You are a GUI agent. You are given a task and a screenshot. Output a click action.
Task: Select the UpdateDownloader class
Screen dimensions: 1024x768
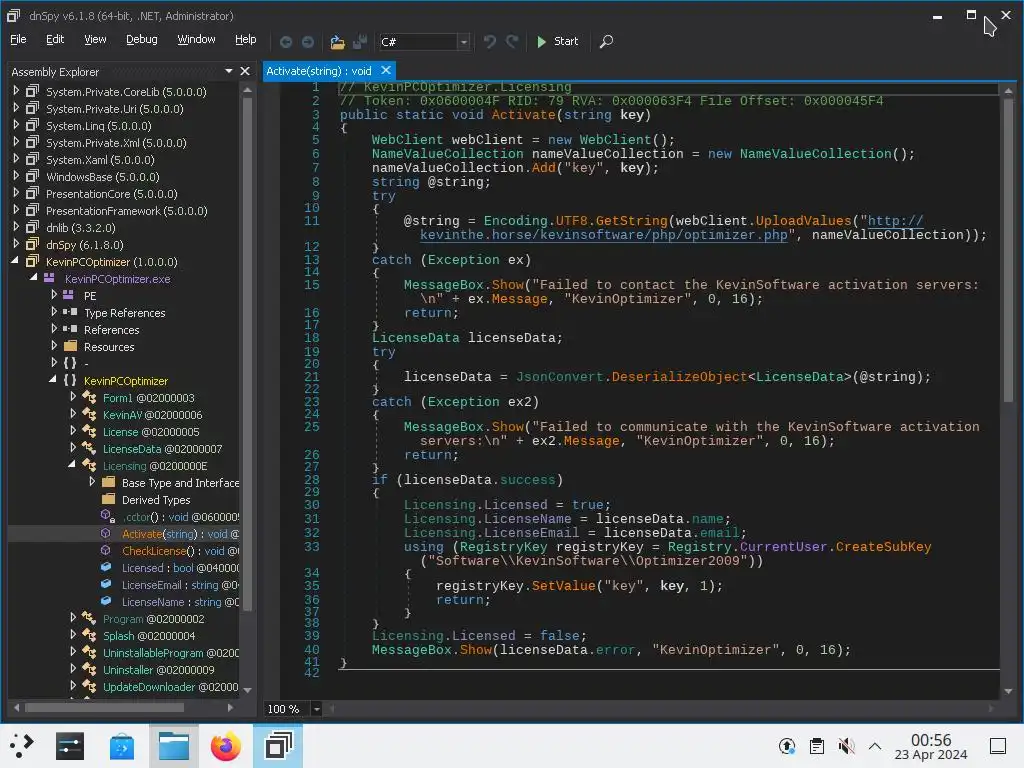(x=170, y=686)
